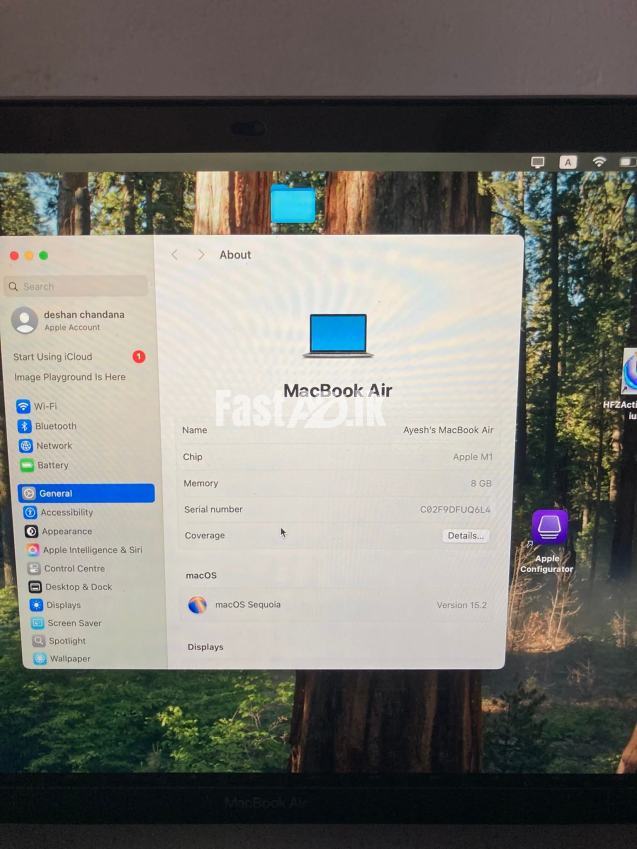Open Desktop & Dock settings
Image resolution: width=637 pixels, height=849 pixels.
(78, 587)
